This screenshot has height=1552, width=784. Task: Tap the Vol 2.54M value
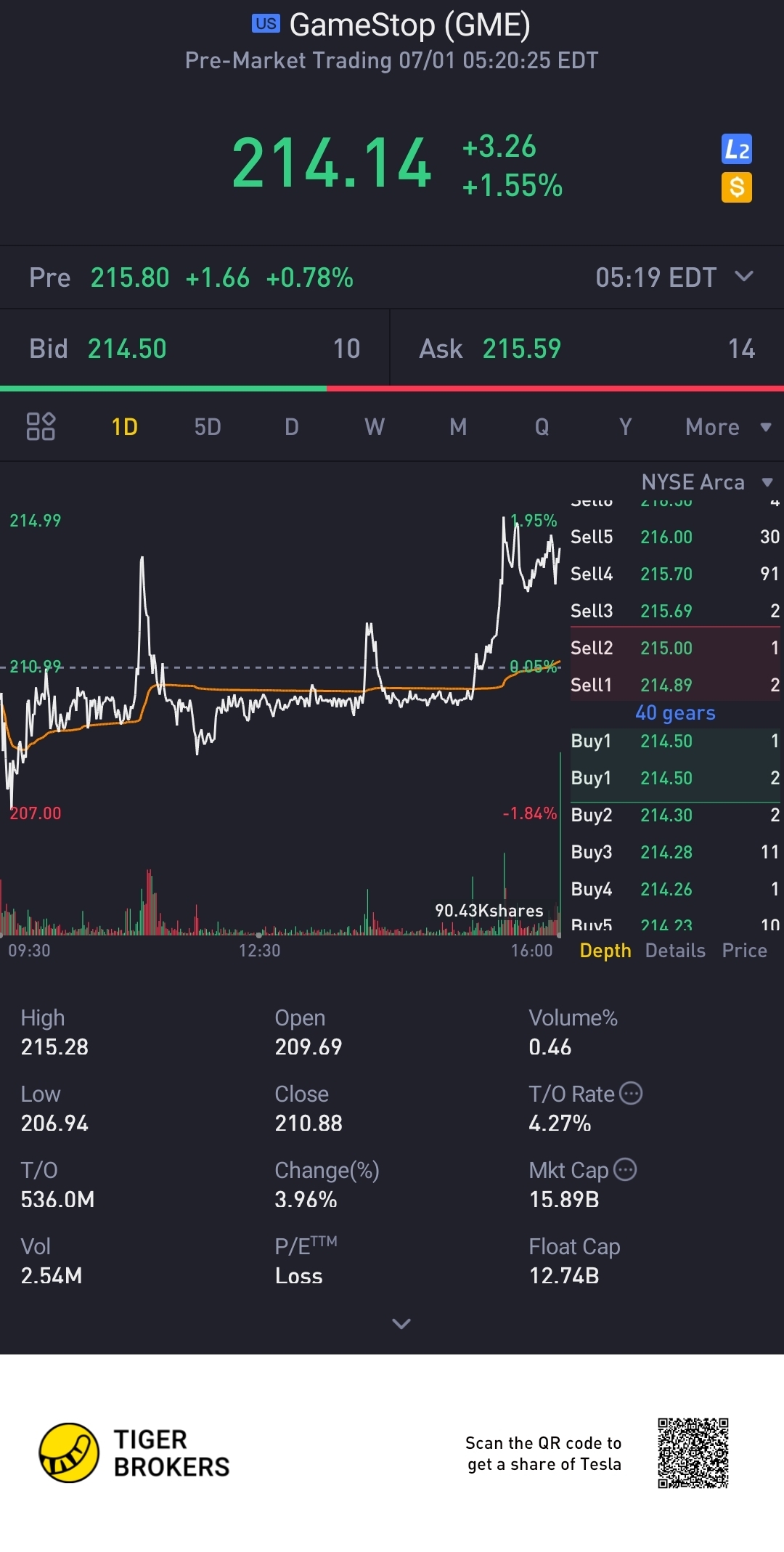click(x=51, y=1275)
